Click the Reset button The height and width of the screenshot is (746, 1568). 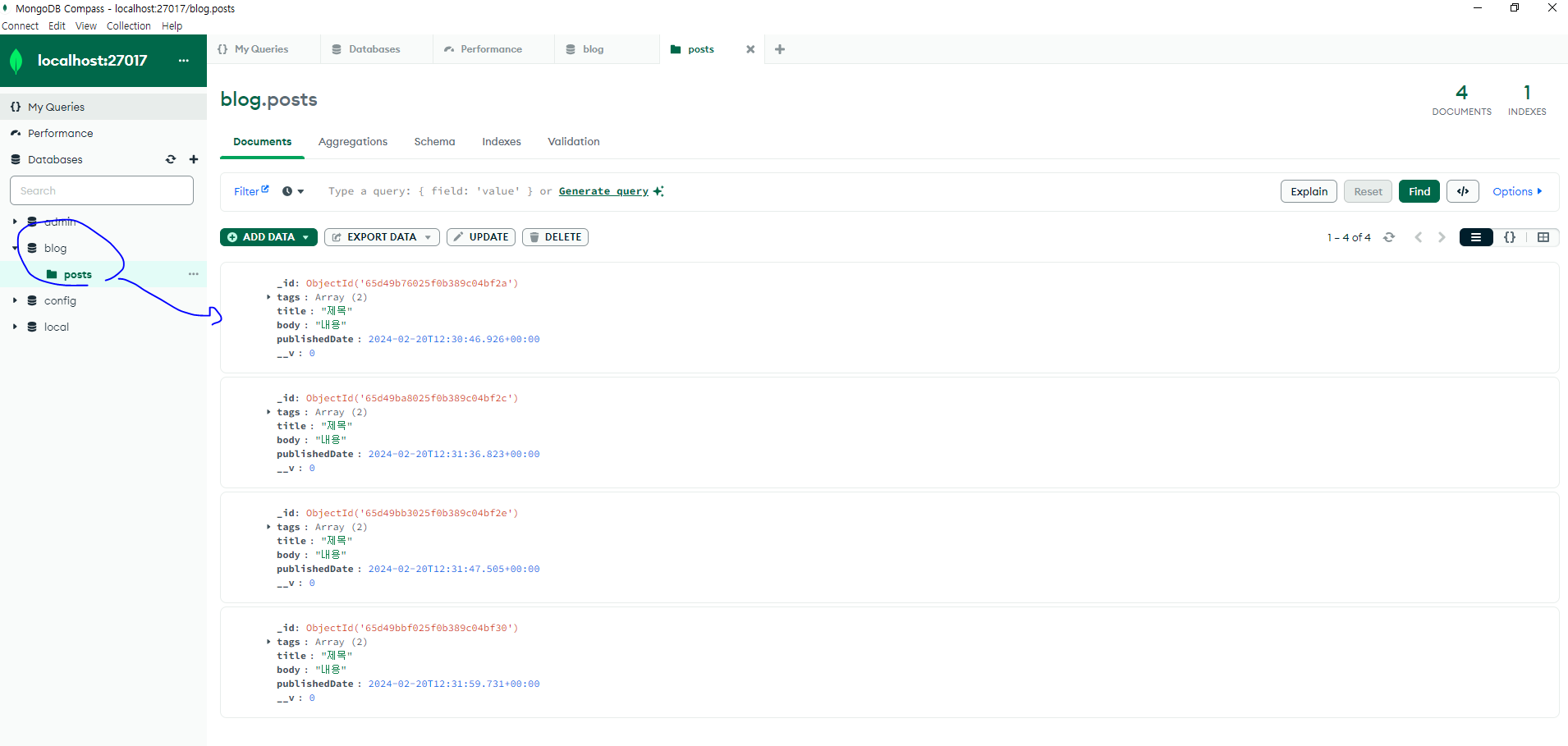click(x=1368, y=191)
